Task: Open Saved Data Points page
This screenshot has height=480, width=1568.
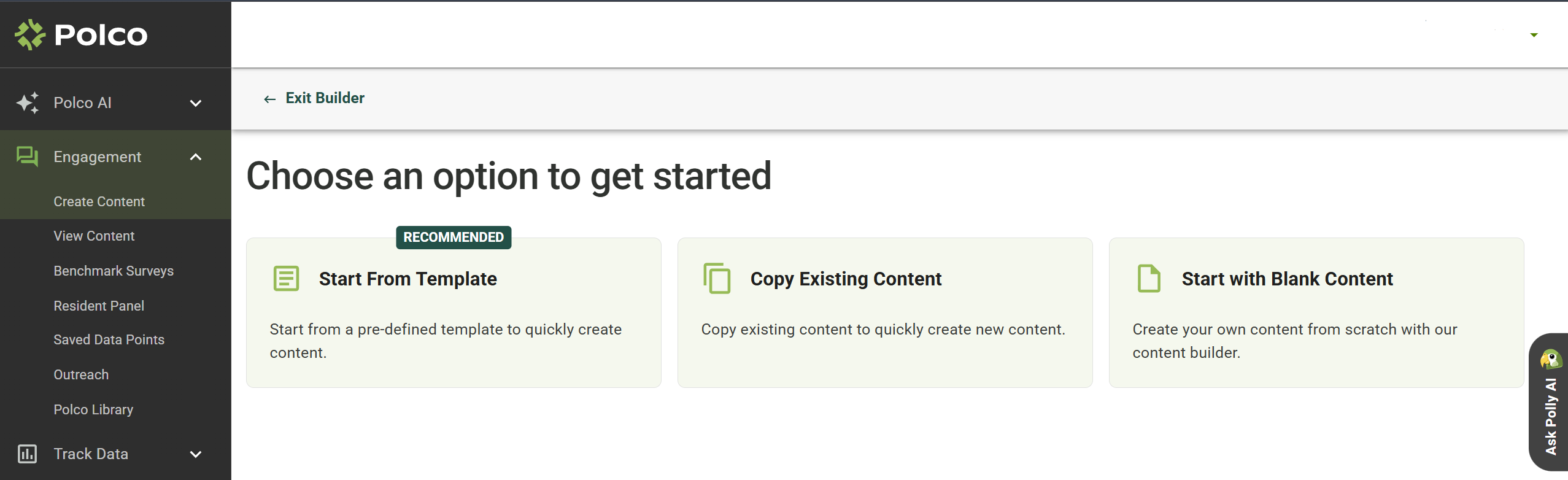Action: point(109,339)
